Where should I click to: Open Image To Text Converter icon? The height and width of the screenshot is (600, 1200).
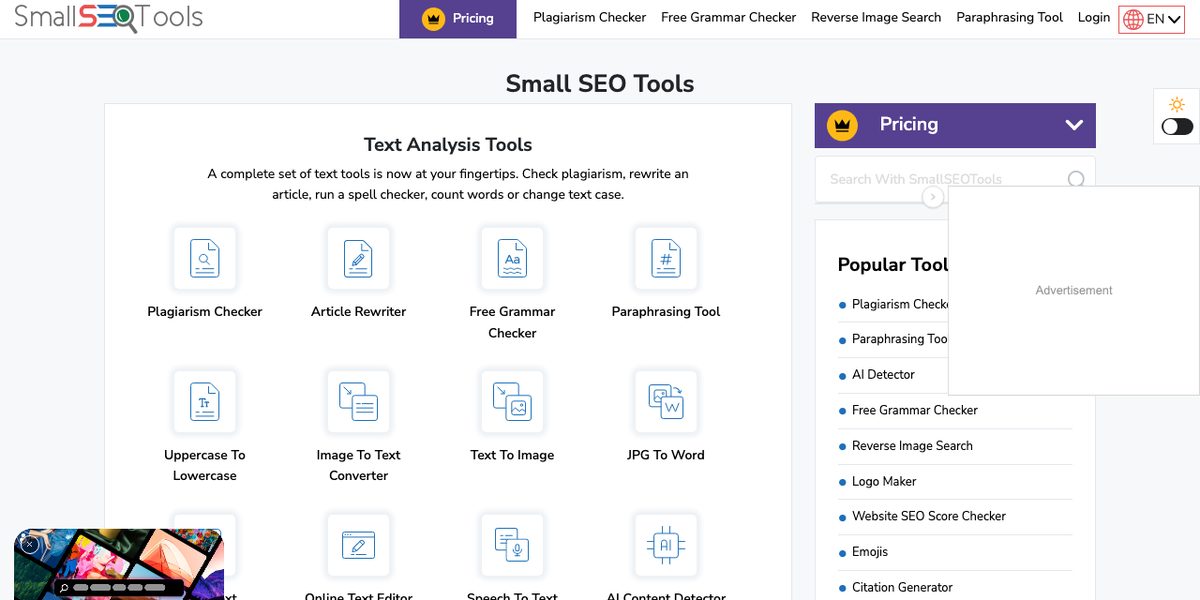[359, 402]
